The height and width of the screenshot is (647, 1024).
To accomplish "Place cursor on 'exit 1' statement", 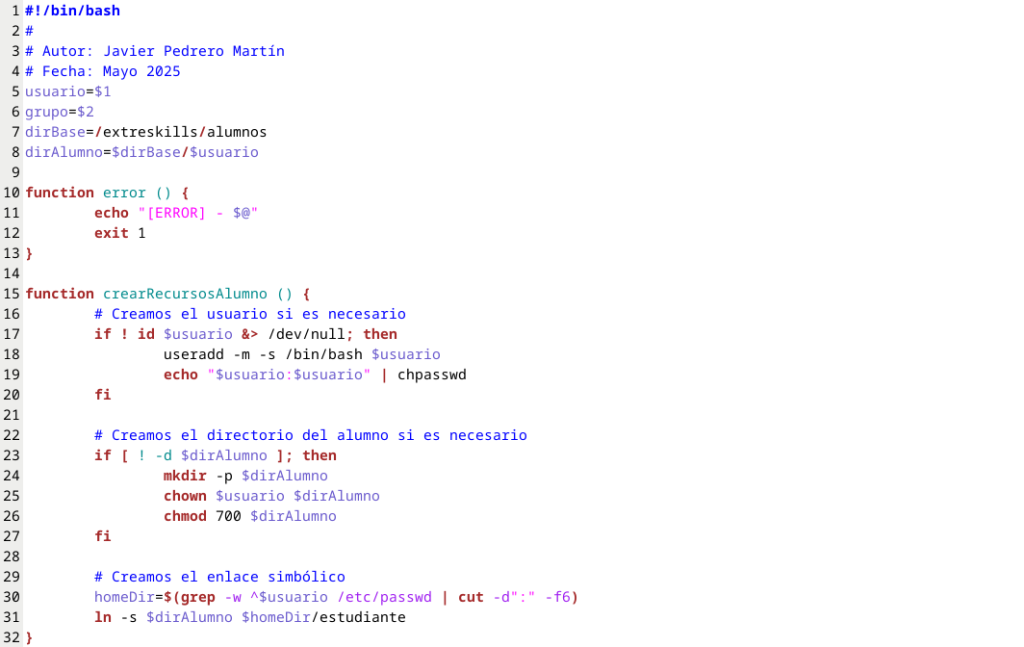I will (x=119, y=233).
